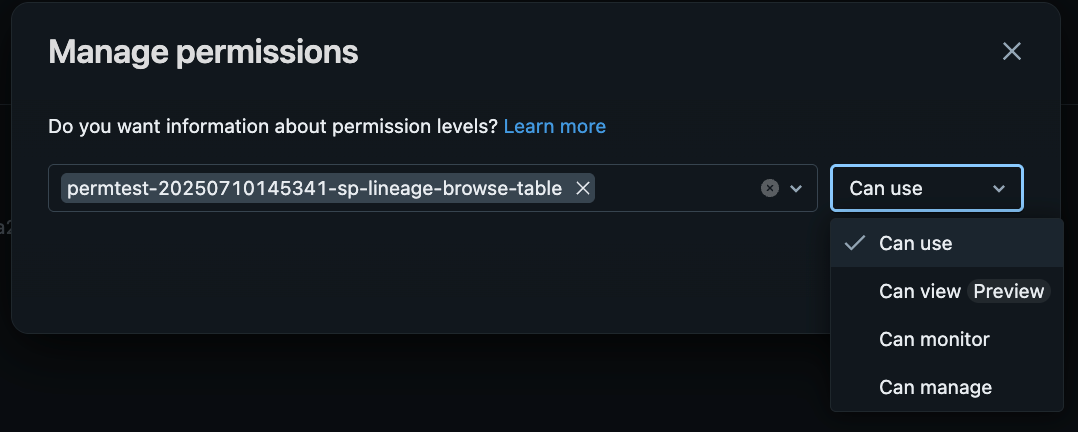Screen dimensions: 1078x432
Task: Click the Manage permissions heading
Action: tap(204, 52)
